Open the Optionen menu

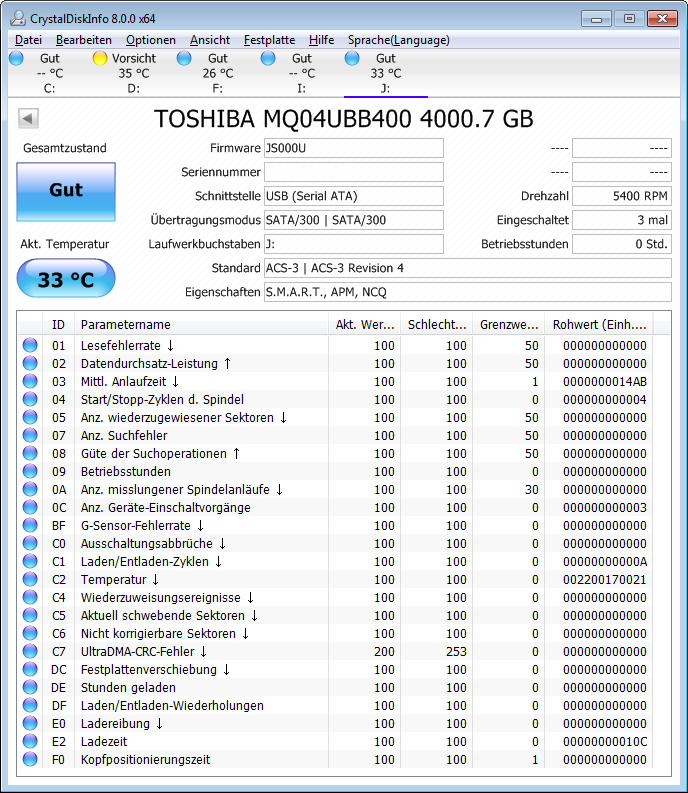151,40
